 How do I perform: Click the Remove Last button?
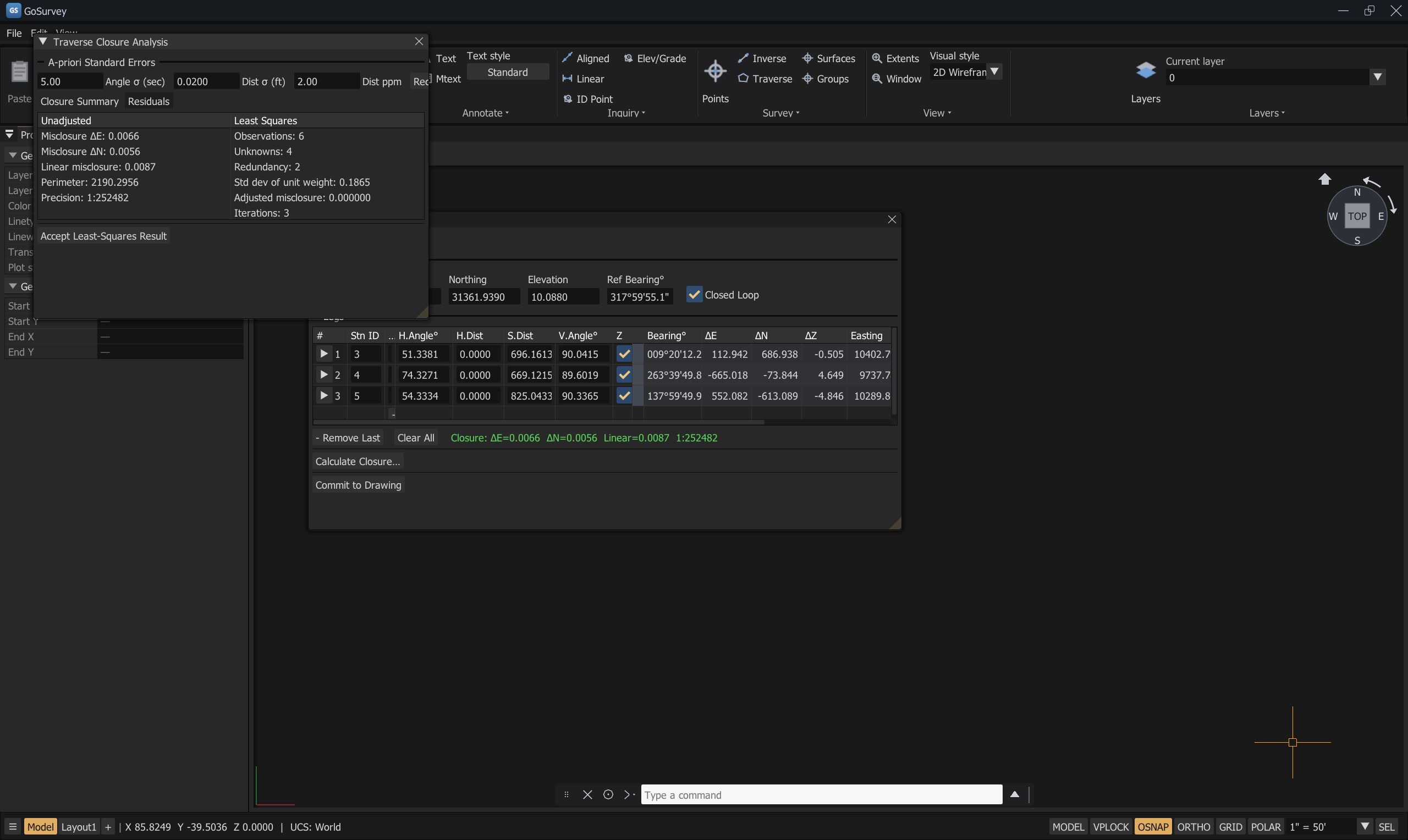click(348, 438)
